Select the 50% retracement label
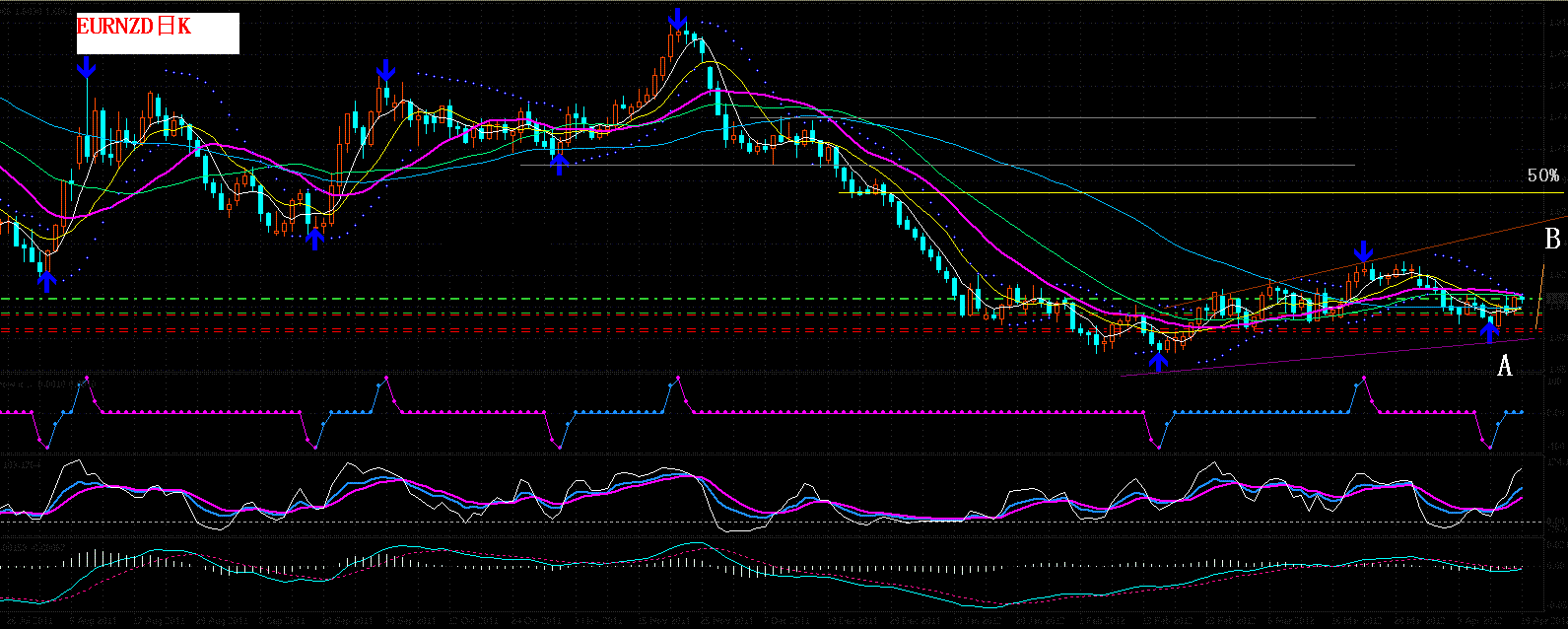The image size is (1568, 629). (1542, 175)
